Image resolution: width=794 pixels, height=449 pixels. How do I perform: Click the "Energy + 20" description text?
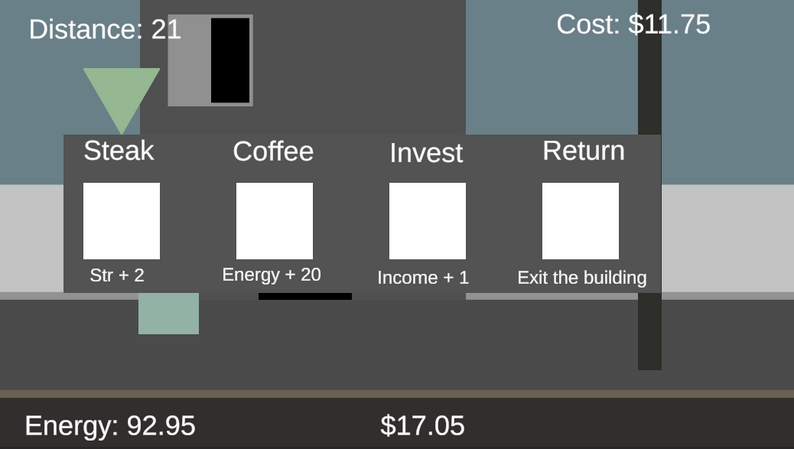click(x=271, y=274)
